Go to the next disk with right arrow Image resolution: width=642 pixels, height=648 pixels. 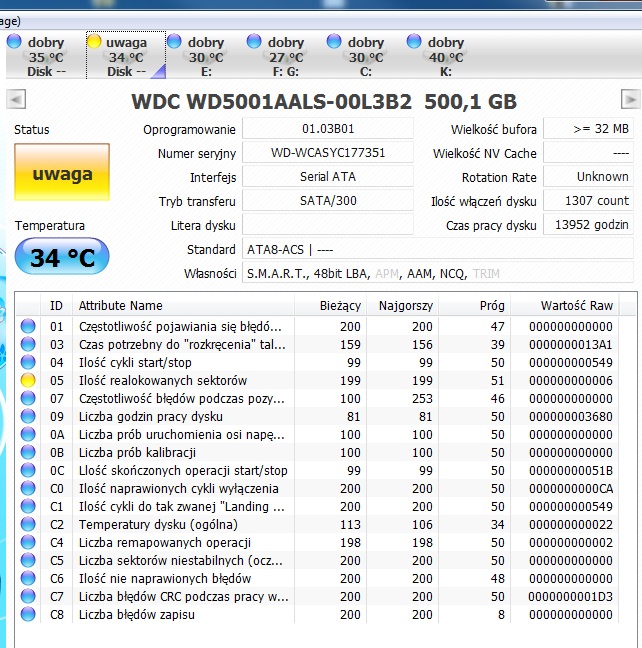pyautogui.click(x=630, y=99)
